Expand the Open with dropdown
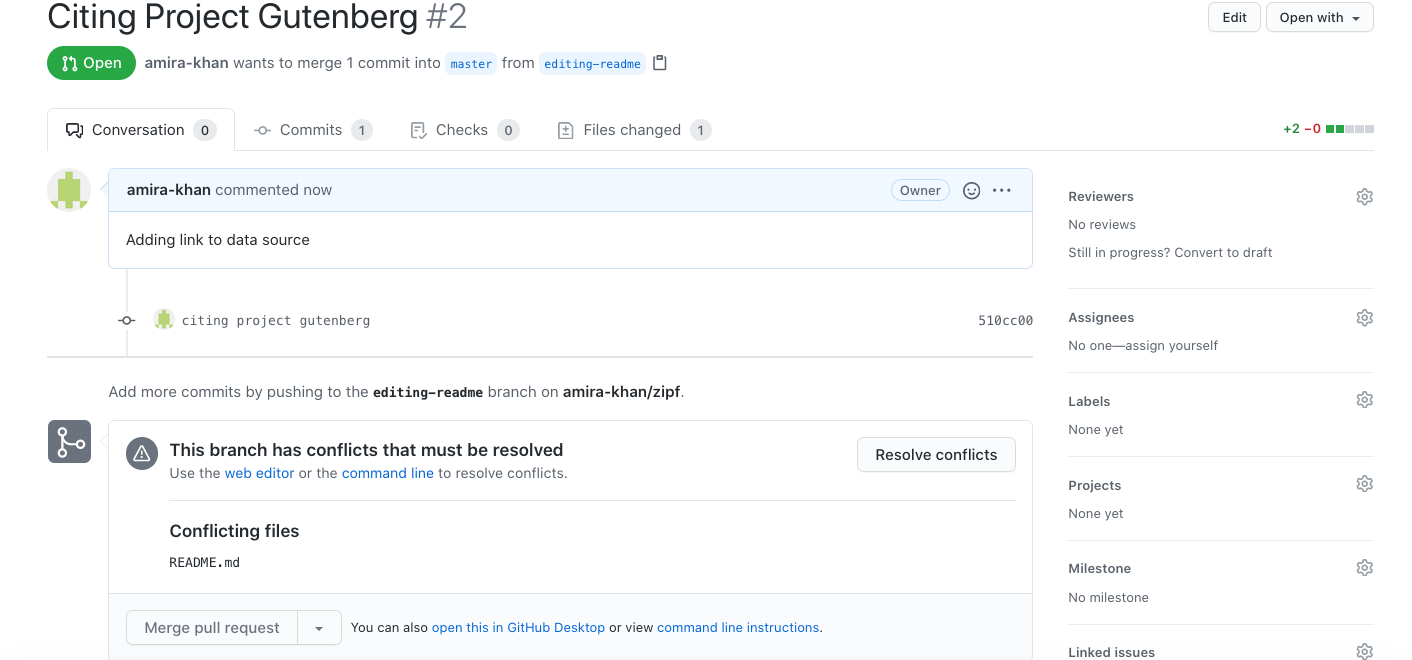This screenshot has height=660, width=1412. [x=1319, y=17]
